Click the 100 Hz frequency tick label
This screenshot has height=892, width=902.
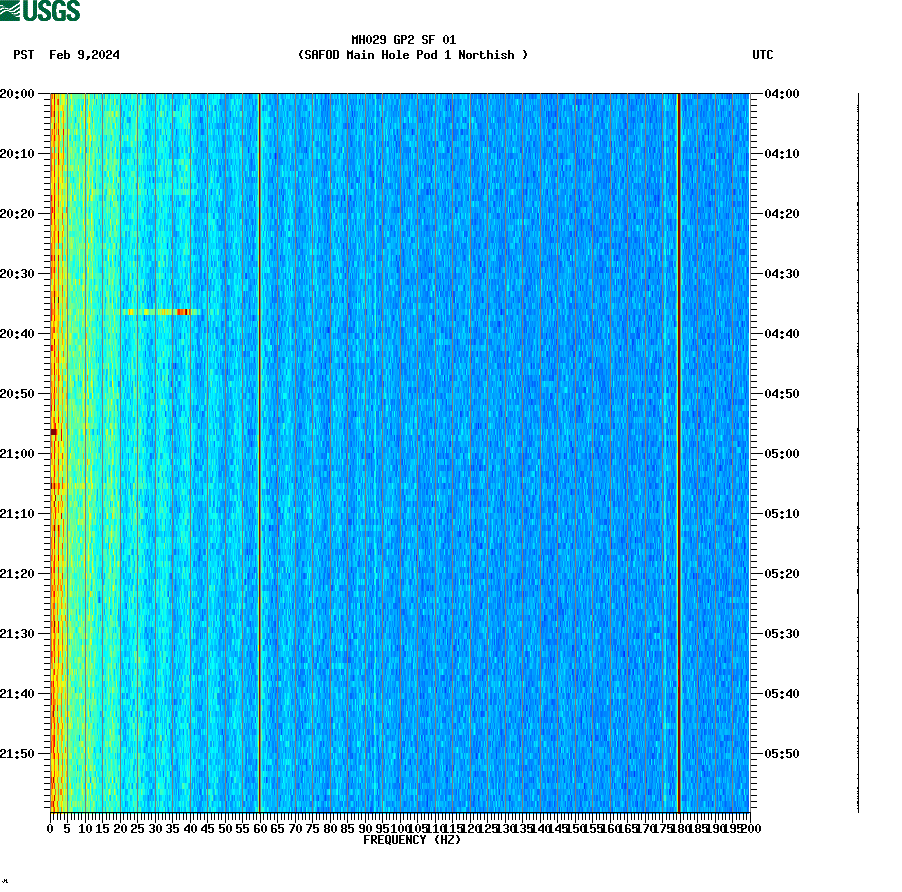pyautogui.click(x=396, y=829)
